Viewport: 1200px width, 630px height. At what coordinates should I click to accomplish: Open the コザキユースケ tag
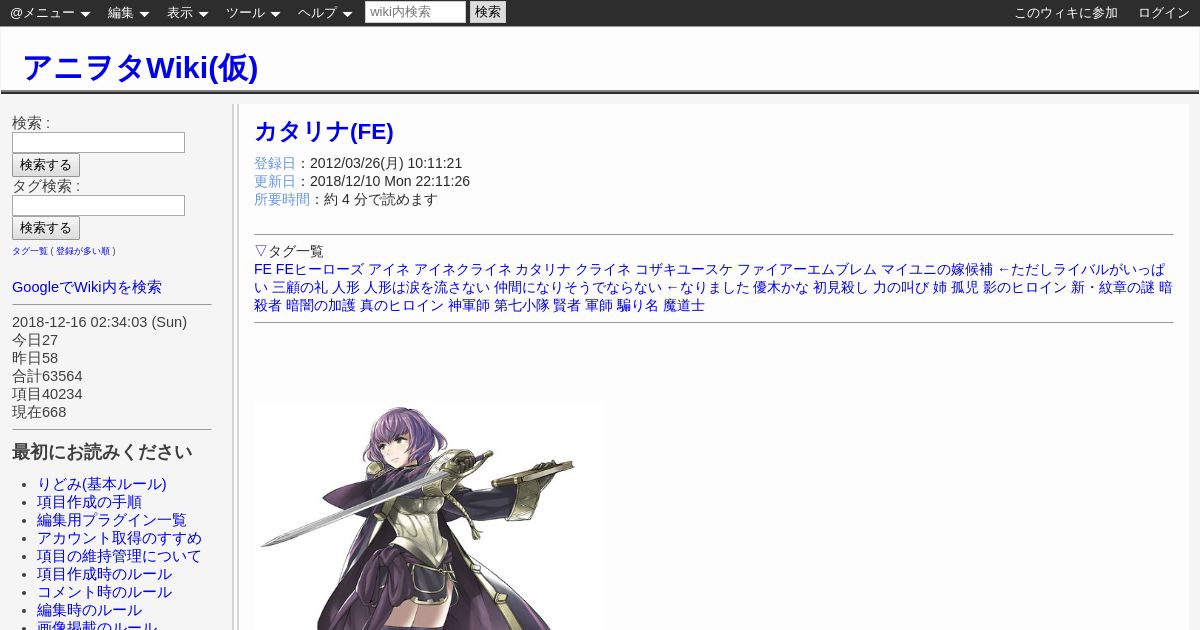pos(684,269)
